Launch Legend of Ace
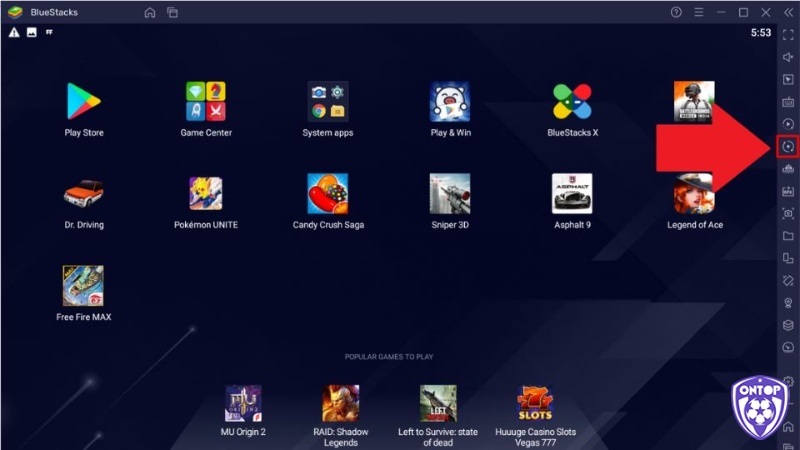The width and height of the screenshot is (800, 450). (x=694, y=193)
